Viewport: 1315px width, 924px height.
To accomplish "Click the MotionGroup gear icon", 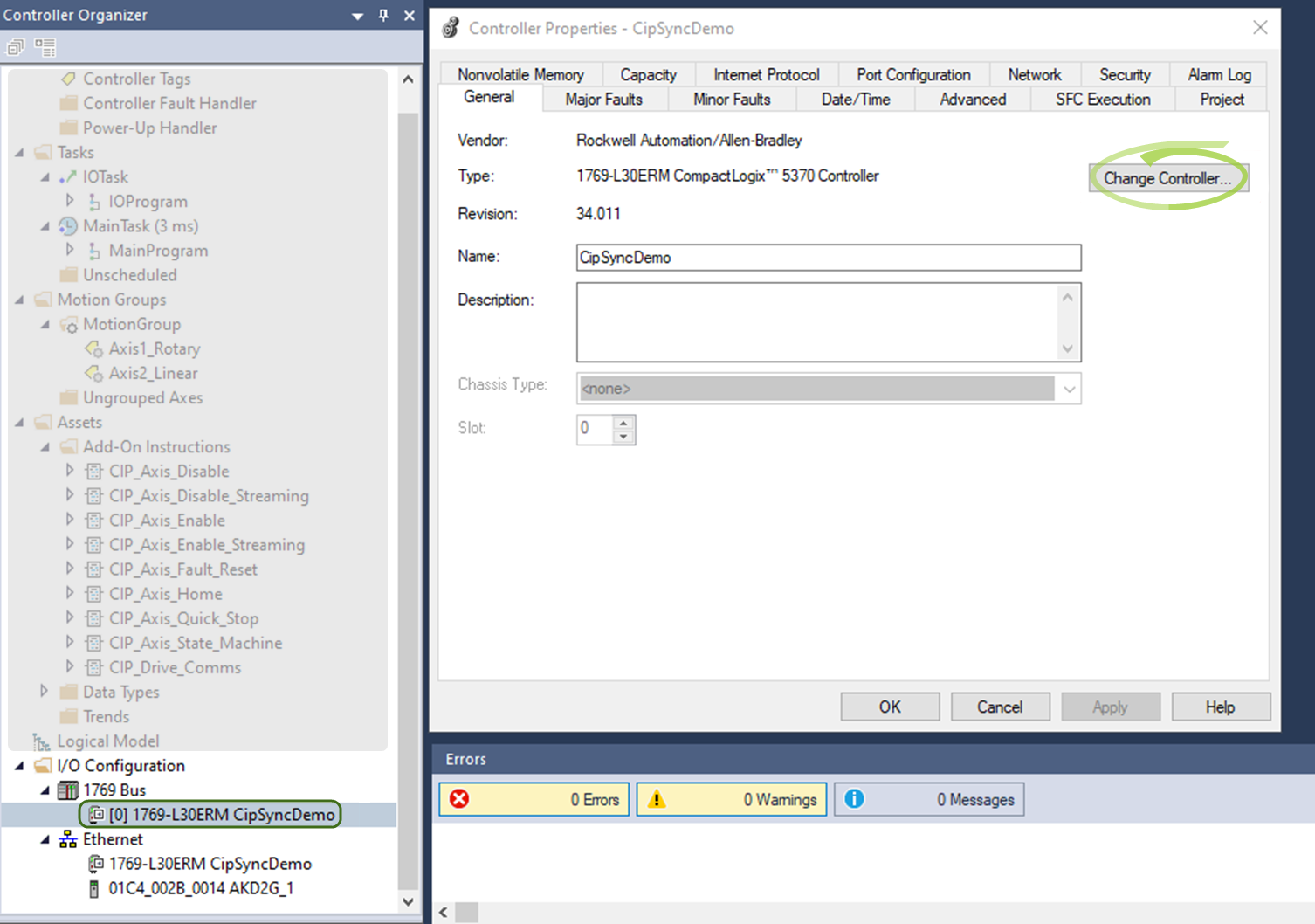I will pyautogui.click(x=68, y=325).
